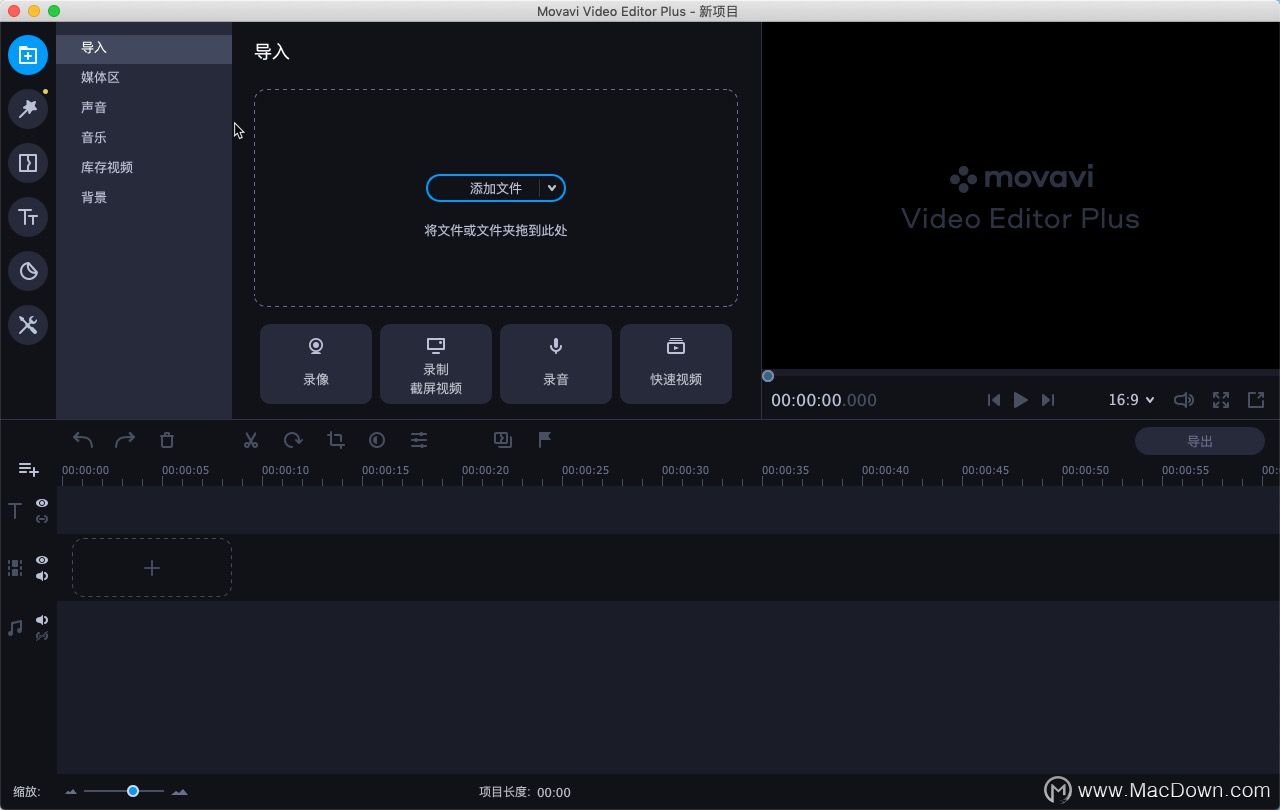This screenshot has width=1280, height=810.
Task: Select the 背景 sidebar item
Action: (144, 197)
